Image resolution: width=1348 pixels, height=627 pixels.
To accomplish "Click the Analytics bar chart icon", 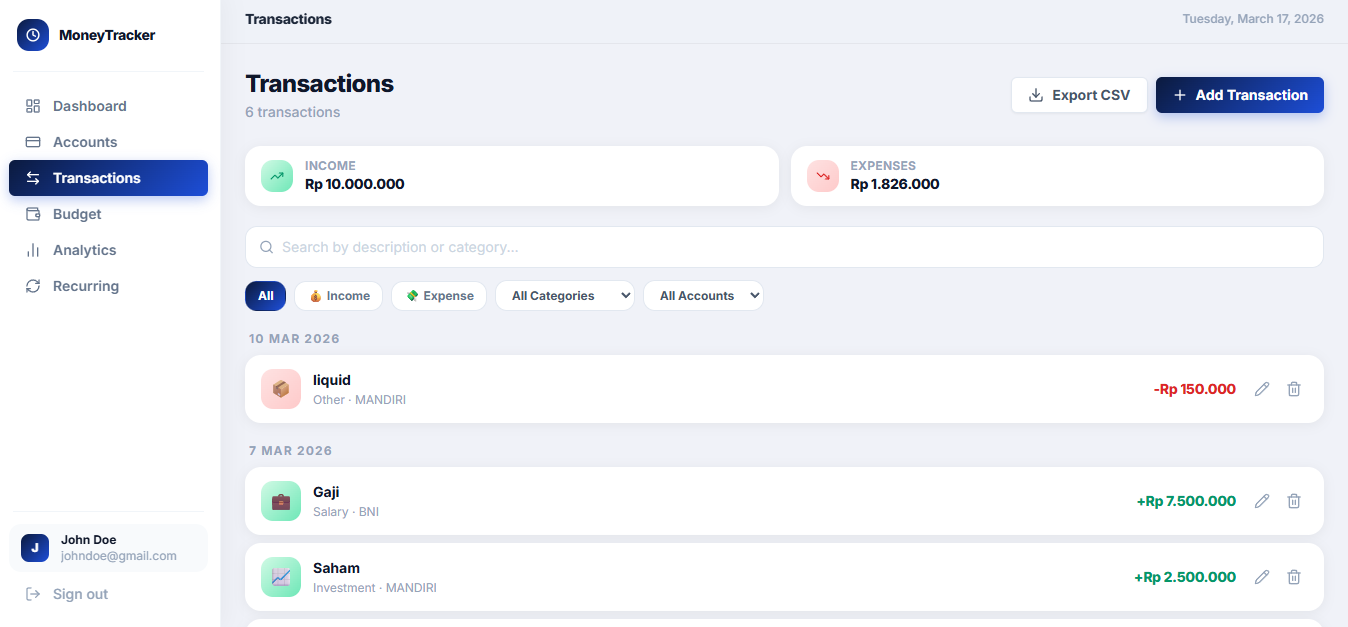I will pyautogui.click(x=33, y=250).
